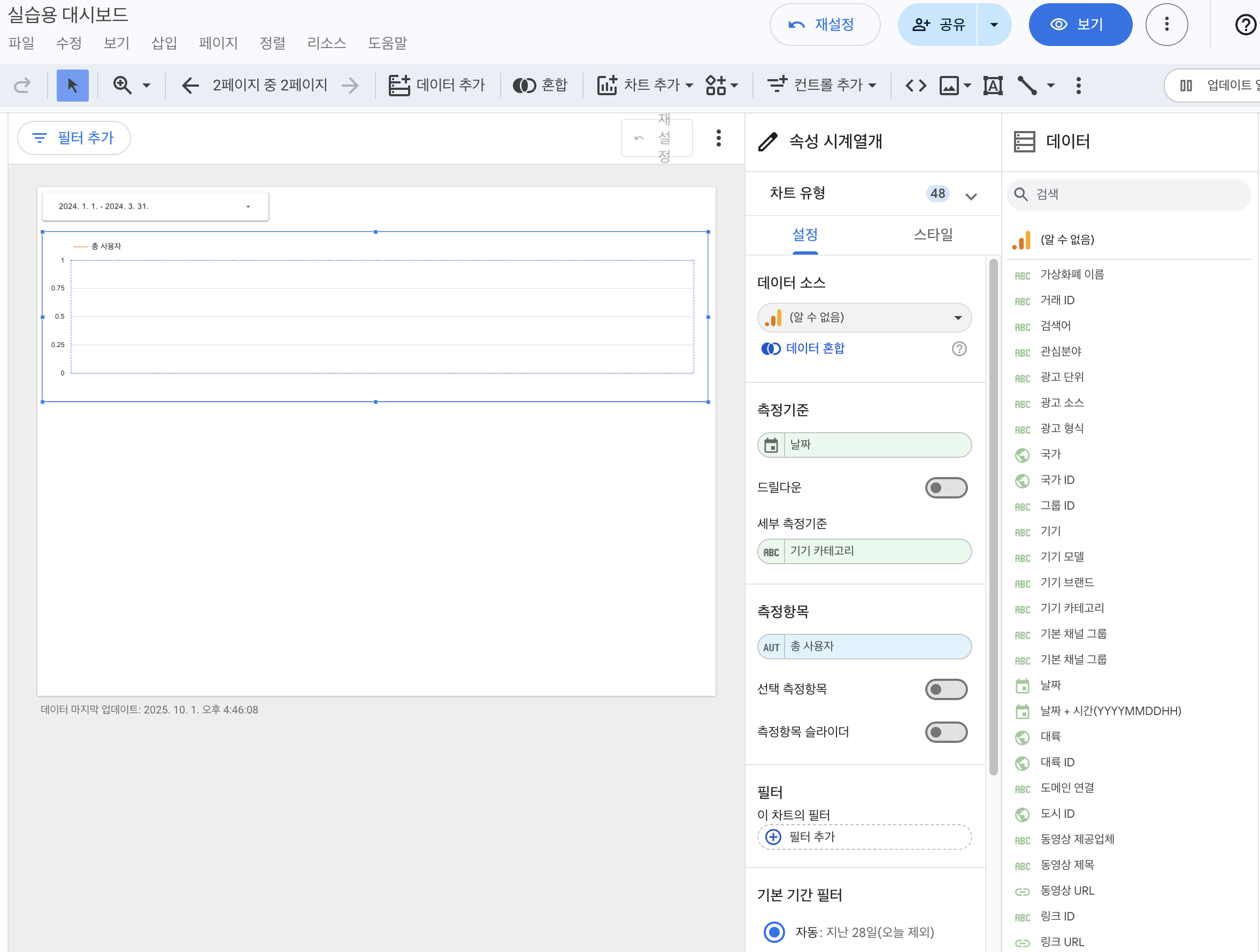Click the 공유 share button
This screenshot has height=952, width=1260.
(x=938, y=25)
